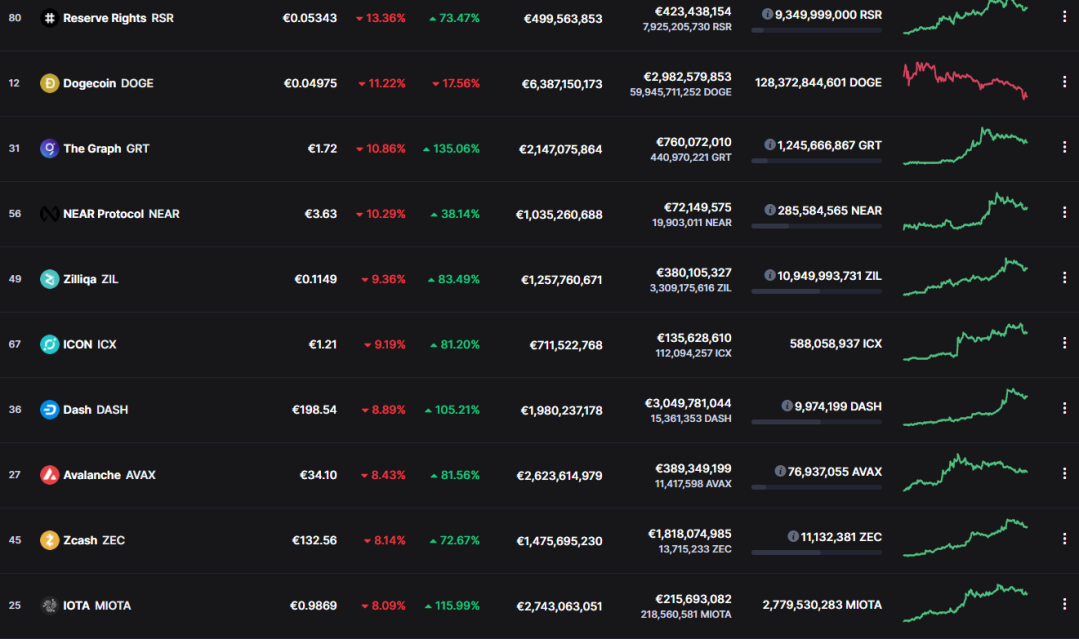Open the info icon beside AVAX circulating supply
The height and width of the screenshot is (639, 1079).
[x=780, y=471]
